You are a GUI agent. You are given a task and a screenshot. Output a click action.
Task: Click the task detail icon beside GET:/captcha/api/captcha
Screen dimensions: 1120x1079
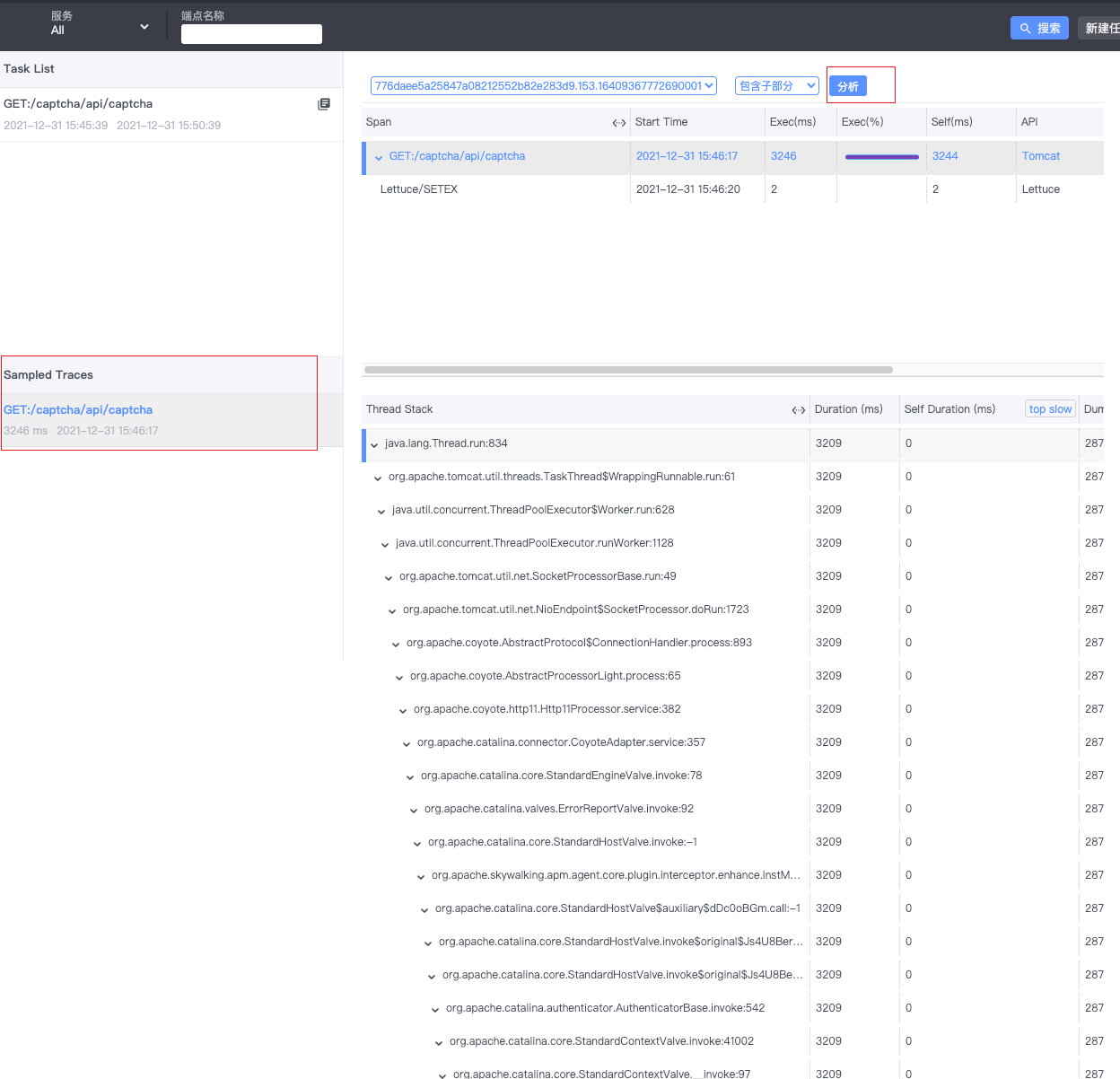pos(323,104)
